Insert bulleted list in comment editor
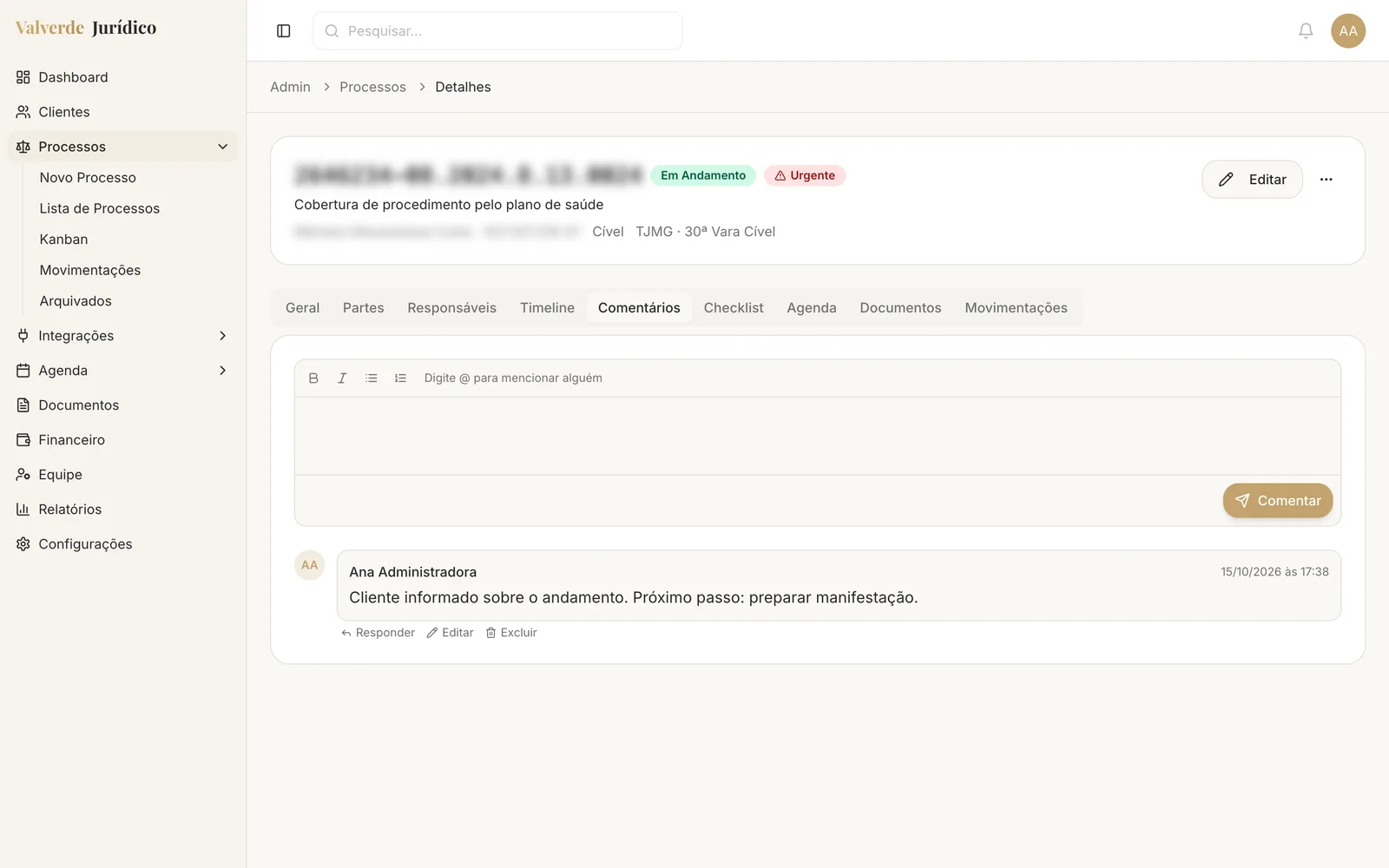The image size is (1389, 868). tap(372, 378)
